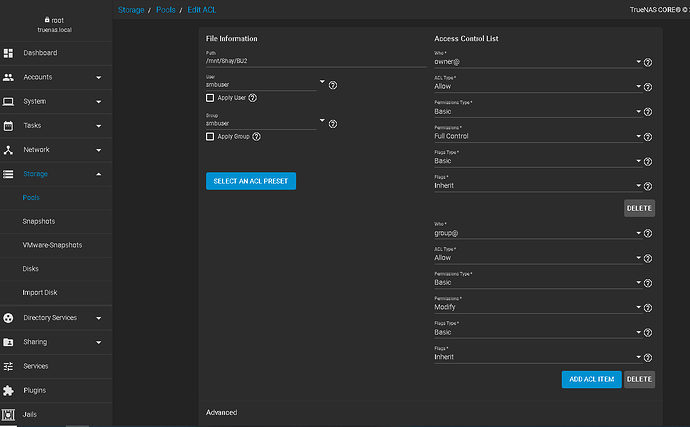Click the Plugins puzzle-piece icon
Image resolution: width=690 pixels, height=427 pixels.
tap(8, 390)
